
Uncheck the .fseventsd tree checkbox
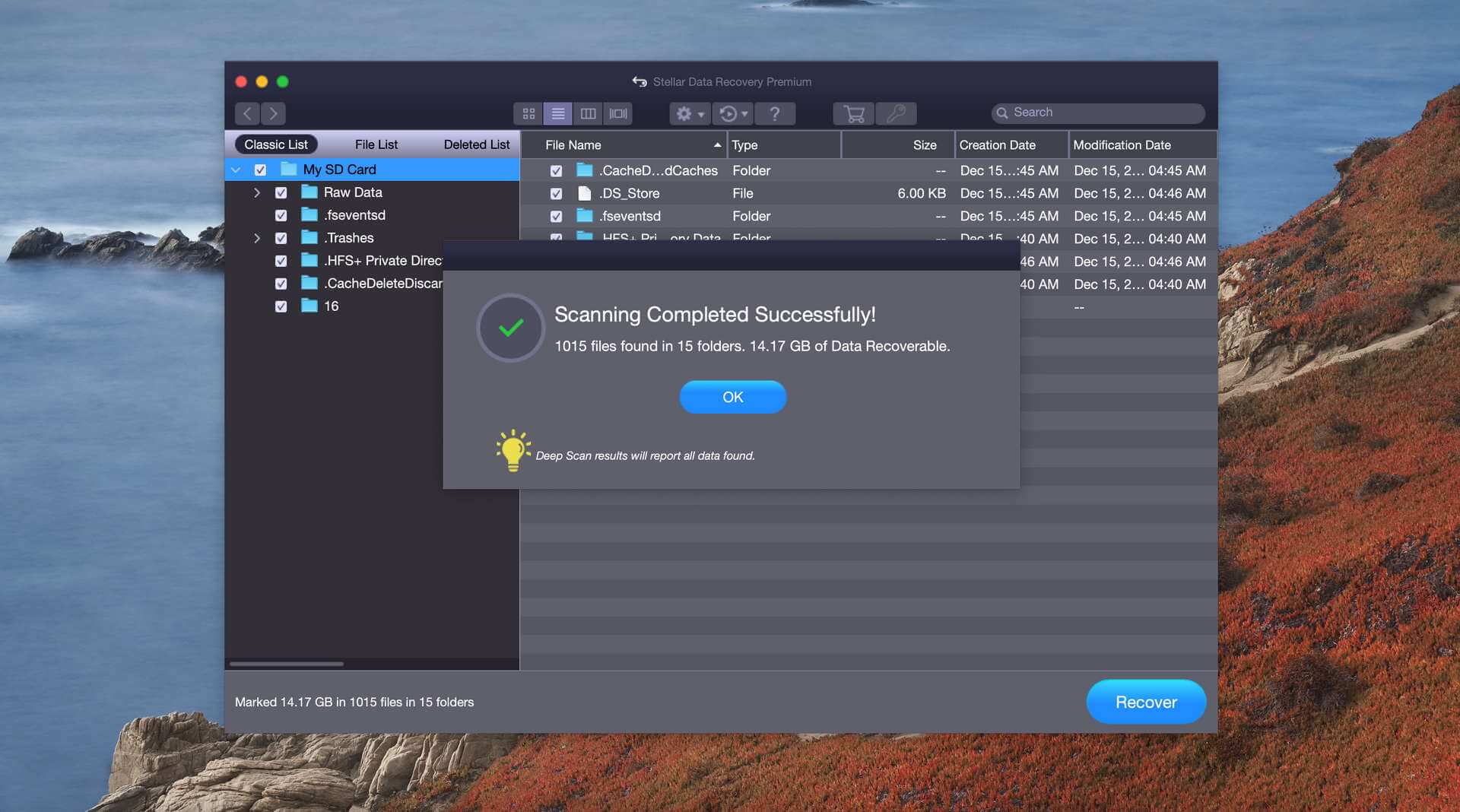tap(281, 215)
